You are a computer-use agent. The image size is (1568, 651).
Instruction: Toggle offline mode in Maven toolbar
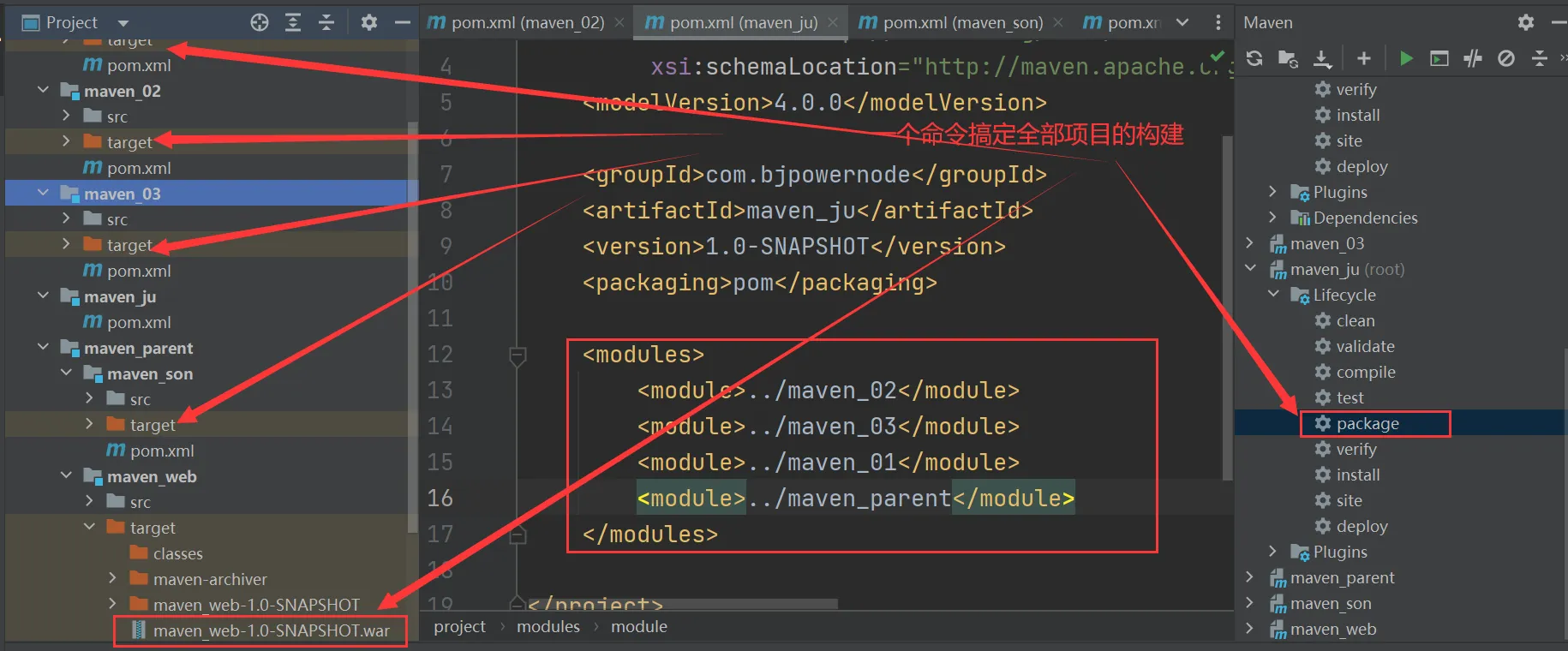point(1473,58)
